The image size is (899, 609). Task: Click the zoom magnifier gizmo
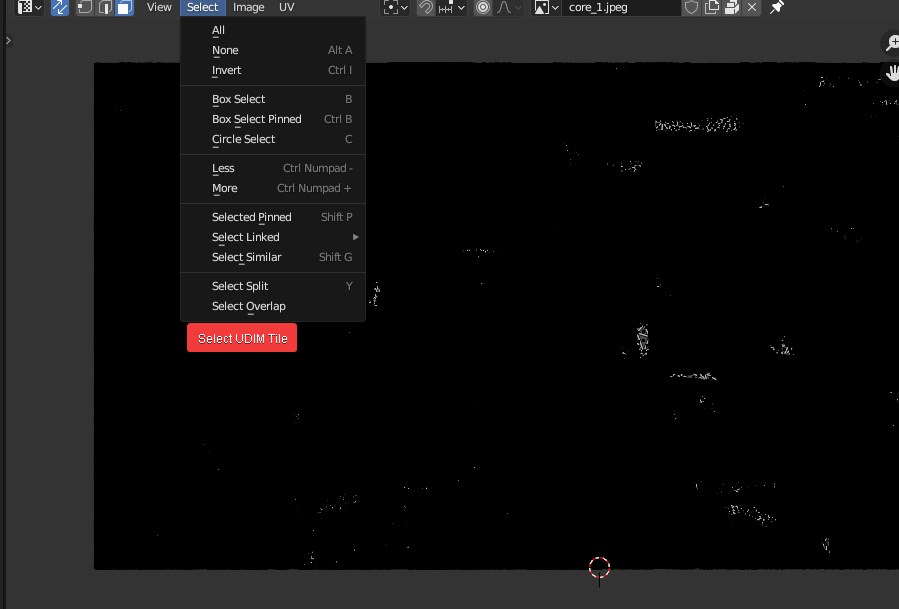point(892,43)
